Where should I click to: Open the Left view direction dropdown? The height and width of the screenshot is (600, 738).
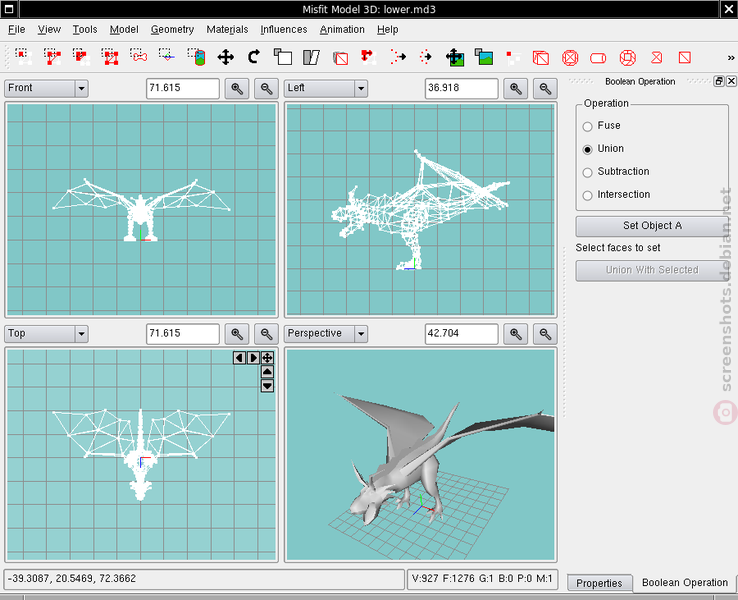click(x=326, y=88)
